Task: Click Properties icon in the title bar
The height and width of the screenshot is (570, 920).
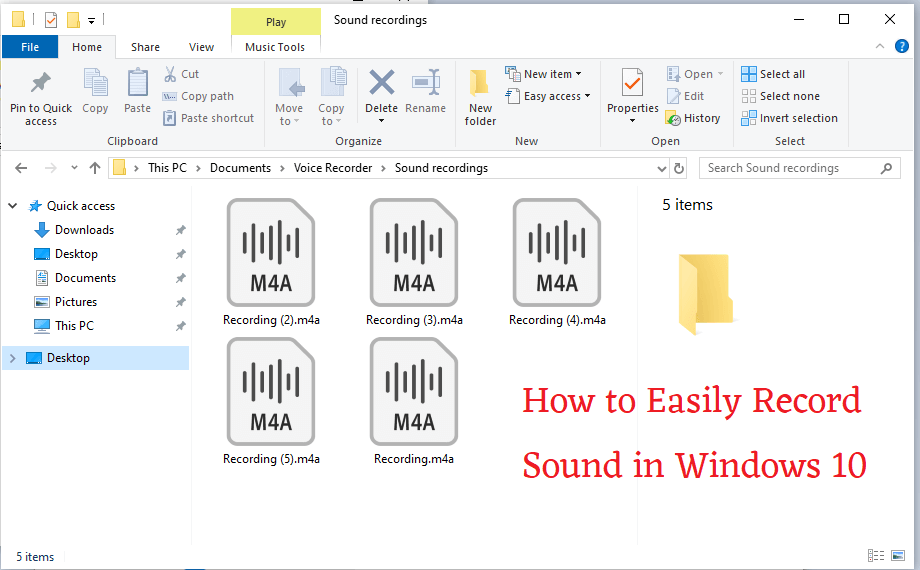Action: 51,21
